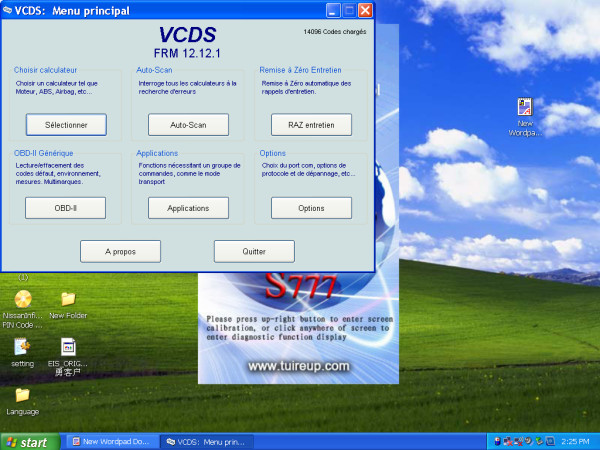
Task: Open the Applications section
Action: (188, 208)
